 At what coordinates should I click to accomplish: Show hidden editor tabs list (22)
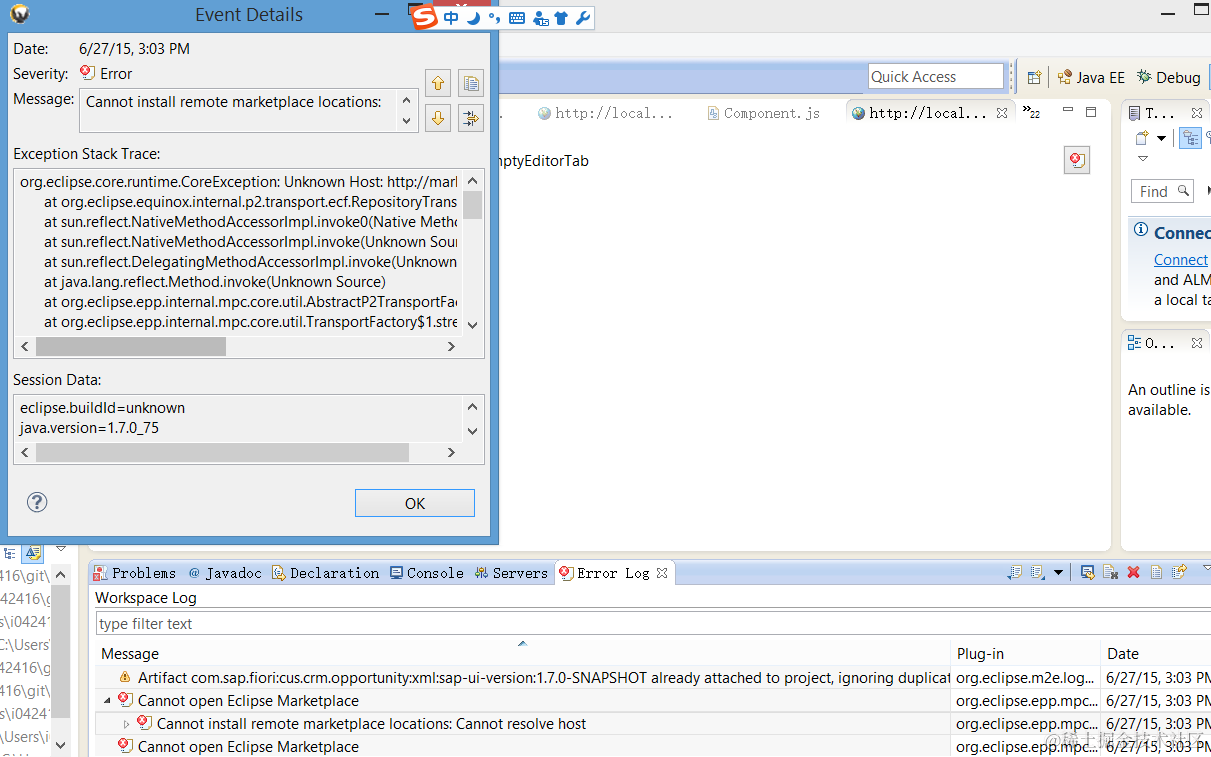click(1031, 113)
